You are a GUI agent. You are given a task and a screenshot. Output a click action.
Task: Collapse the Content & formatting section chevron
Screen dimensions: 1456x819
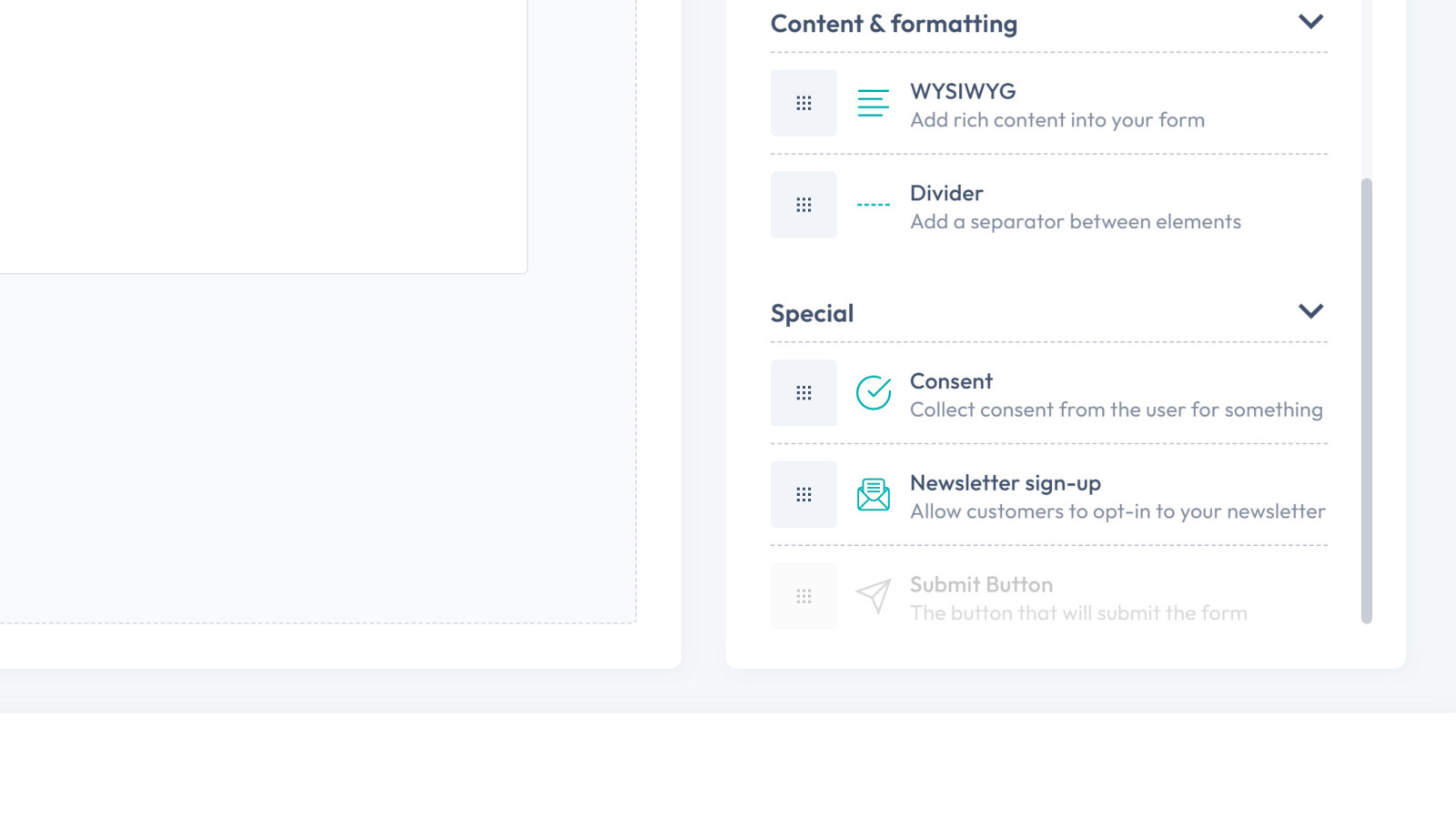tap(1310, 22)
